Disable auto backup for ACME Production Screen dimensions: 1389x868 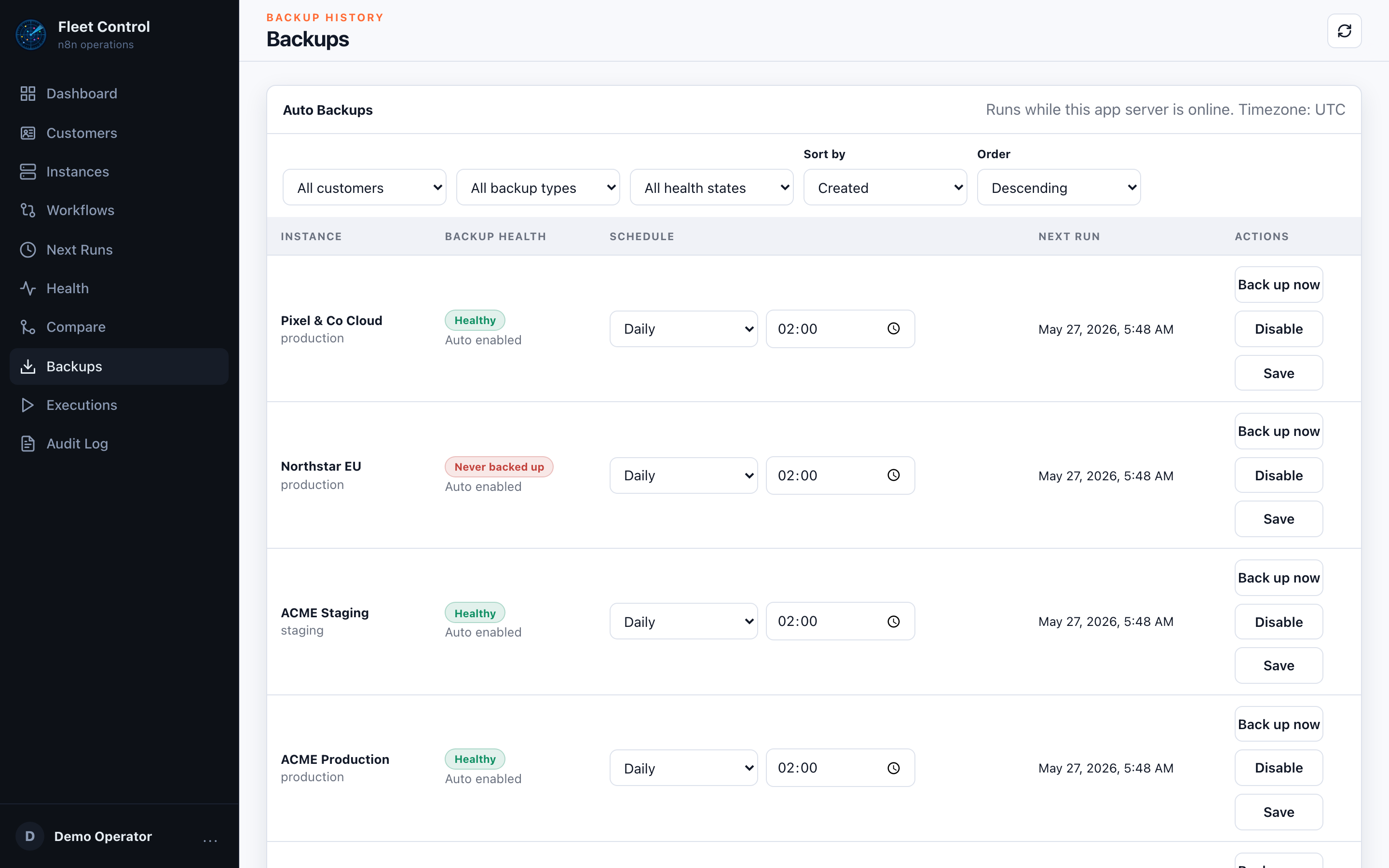coord(1279,768)
